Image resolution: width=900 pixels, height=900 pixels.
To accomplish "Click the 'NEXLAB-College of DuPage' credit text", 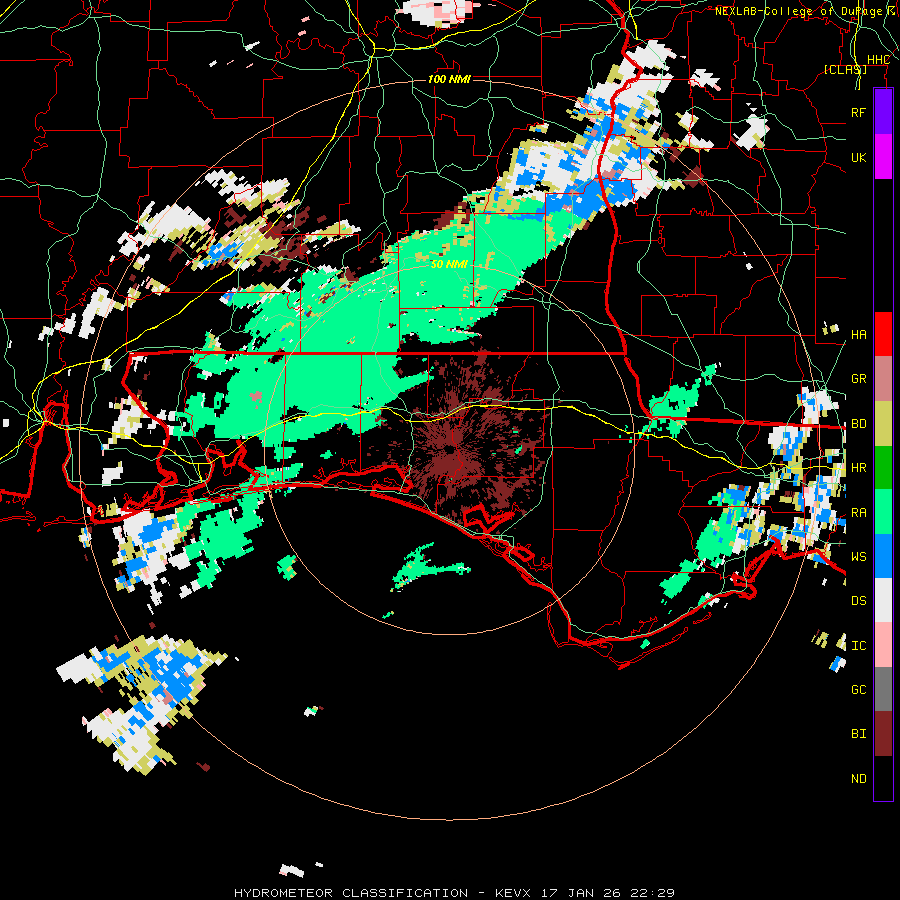I will (799, 11).
